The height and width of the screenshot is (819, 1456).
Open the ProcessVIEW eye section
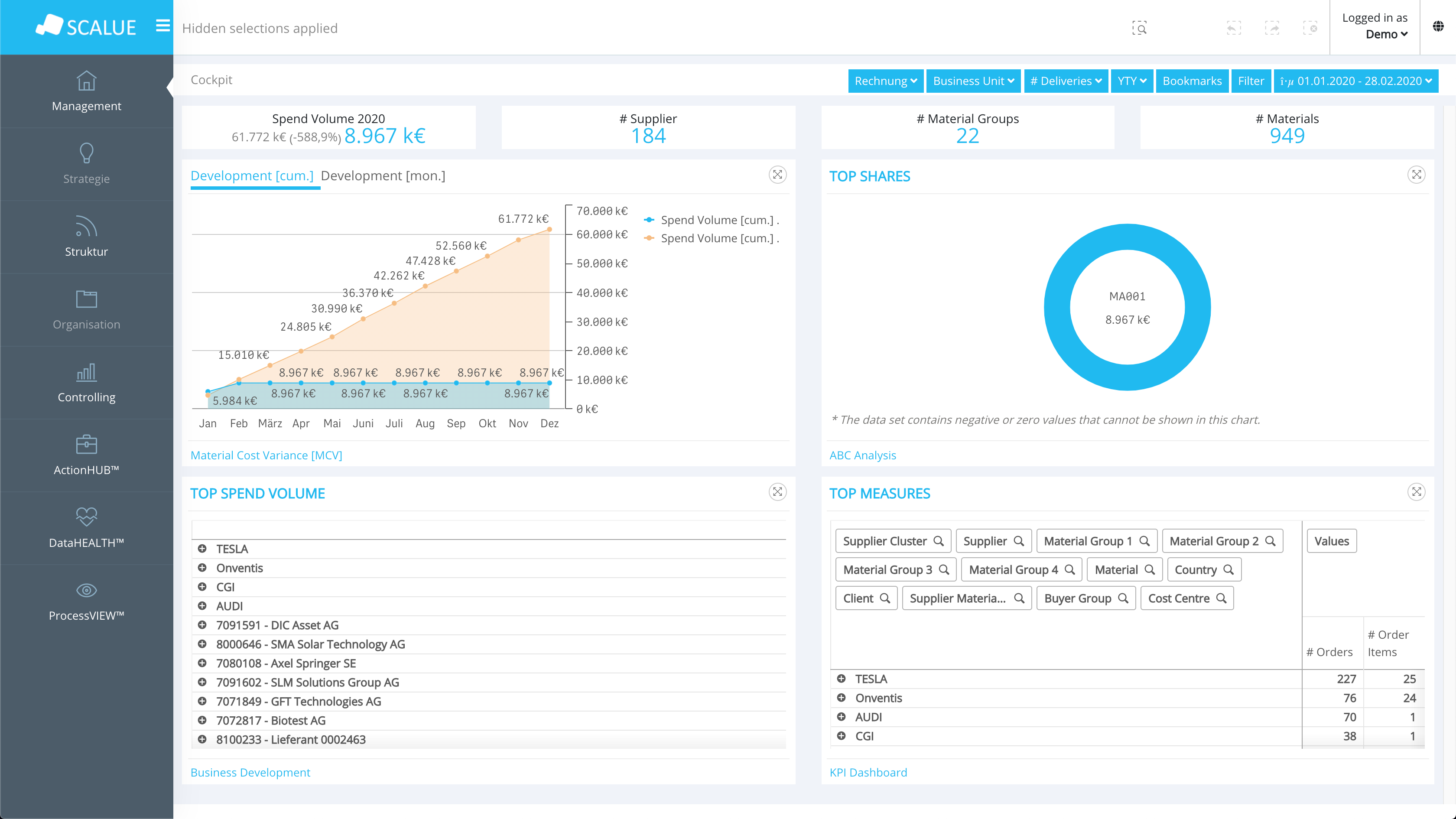tap(87, 590)
